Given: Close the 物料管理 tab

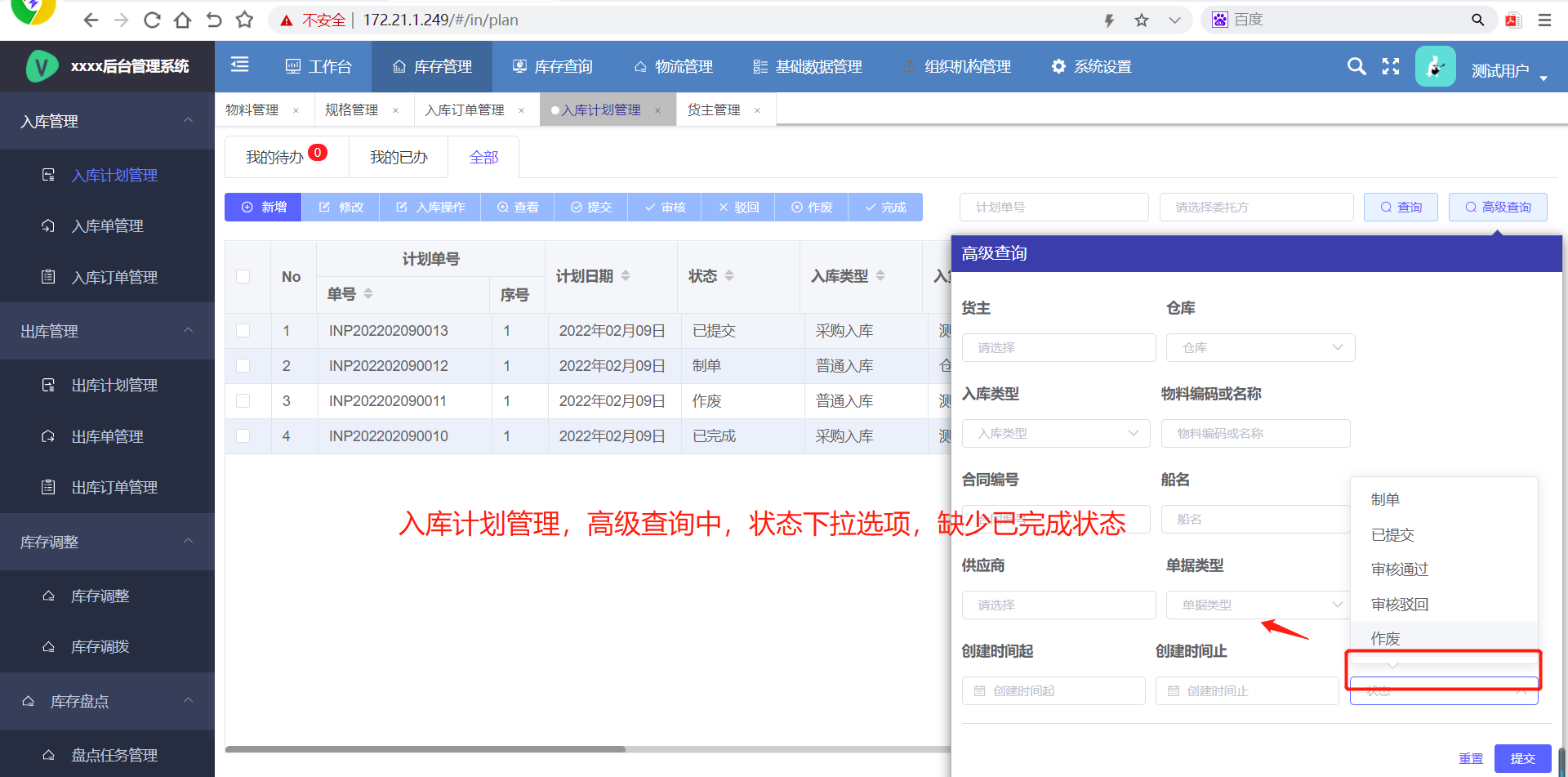Looking at the screenshot, I should [296, 110].
